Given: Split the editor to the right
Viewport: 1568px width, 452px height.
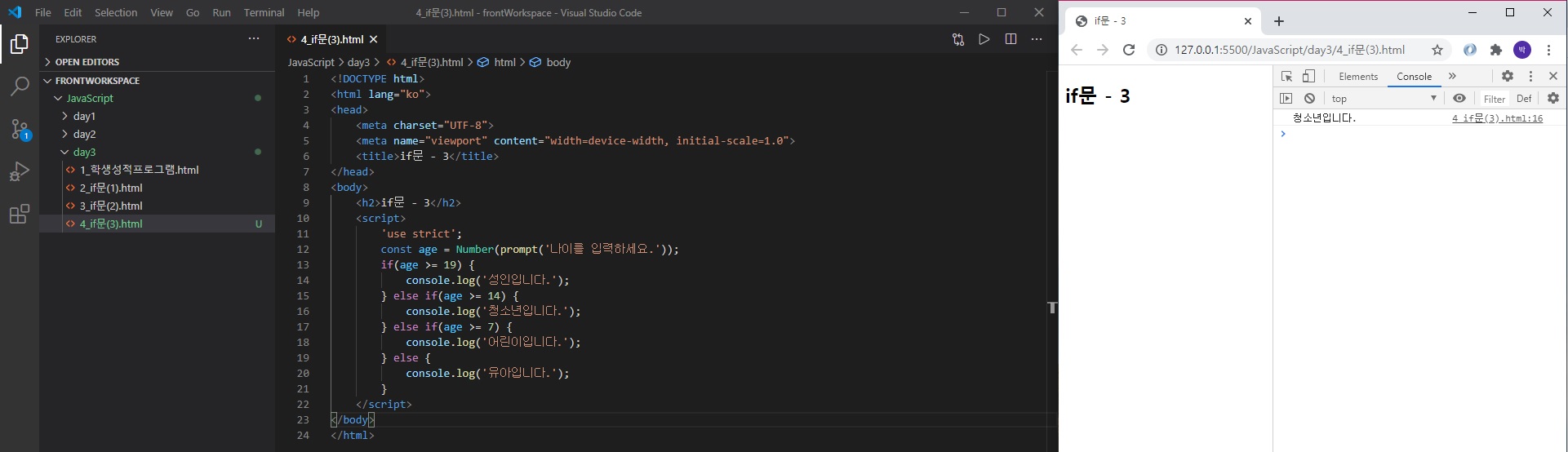Looking at the screenshot, I should tap(1011, 39).
